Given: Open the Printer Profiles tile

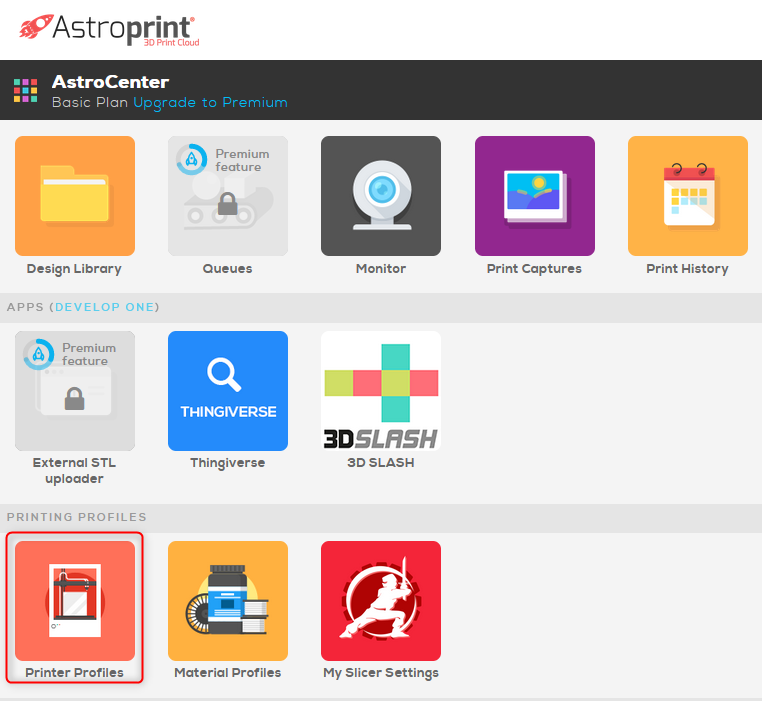Looking at the screenshot, I should pyautogui.click(x=75, y=601).
